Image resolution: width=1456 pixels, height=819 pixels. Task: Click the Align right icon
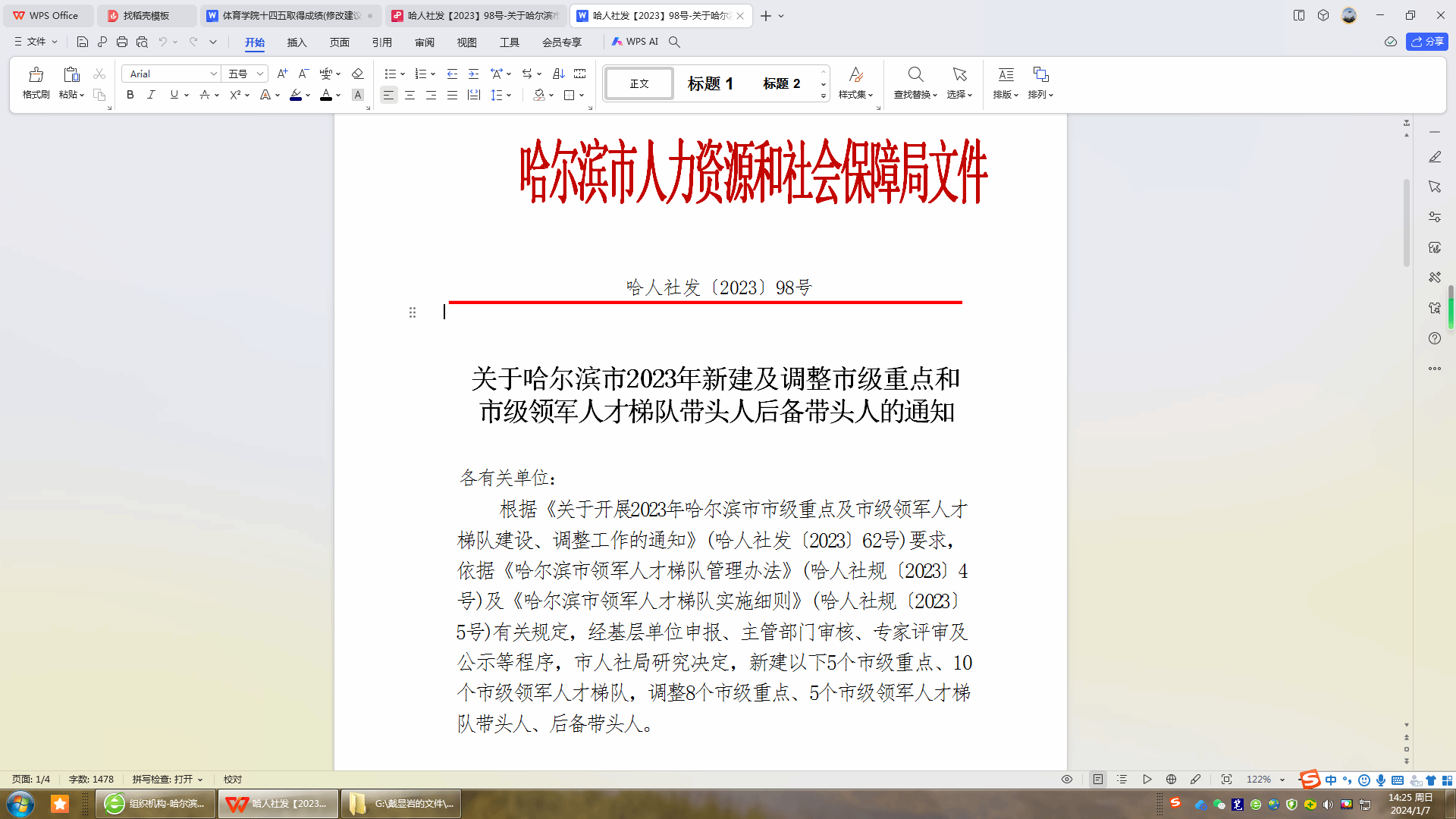click(x=431, y=95)
